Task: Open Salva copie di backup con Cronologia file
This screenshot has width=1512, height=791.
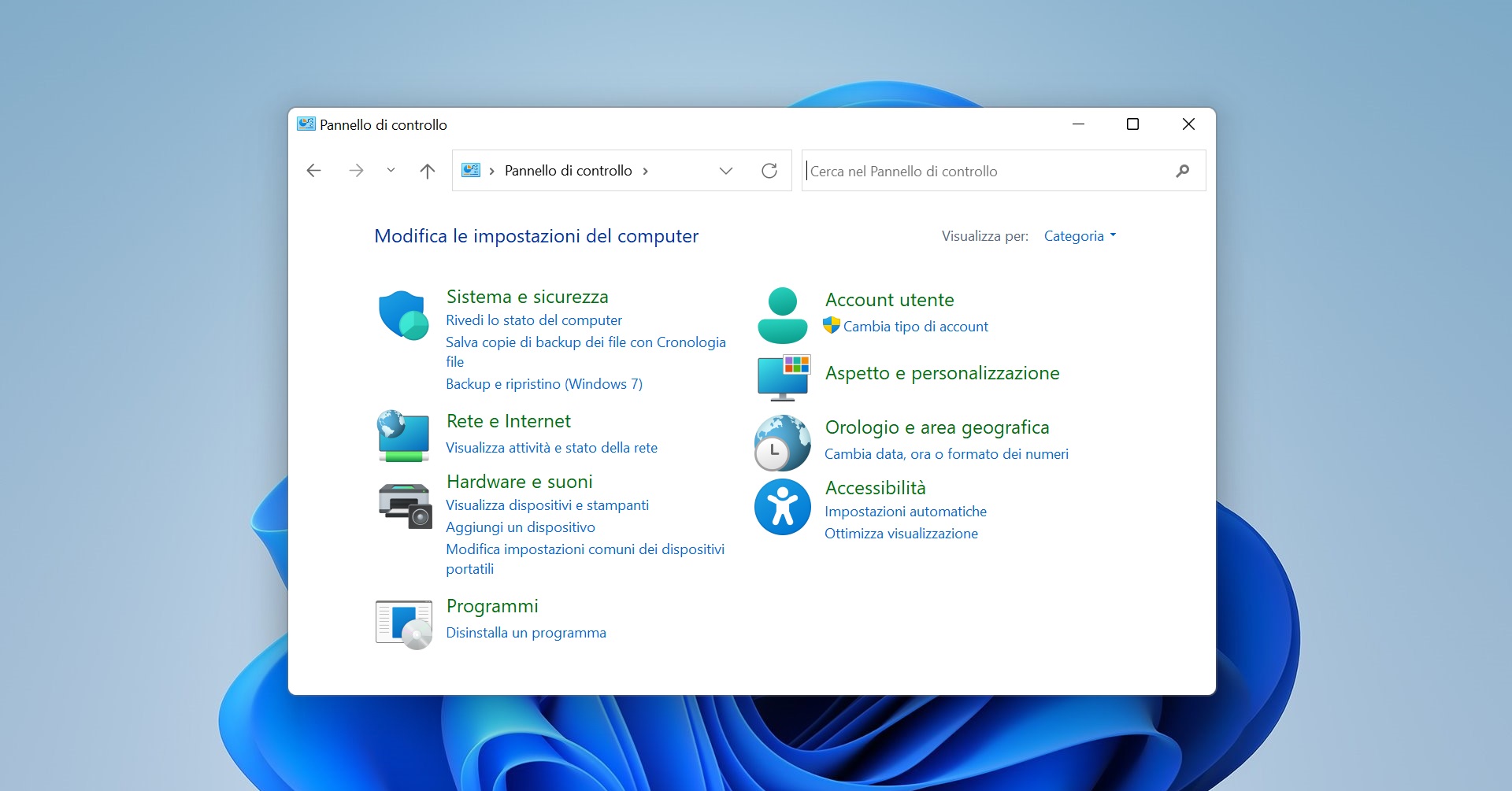Action: (x=586, y=352)
